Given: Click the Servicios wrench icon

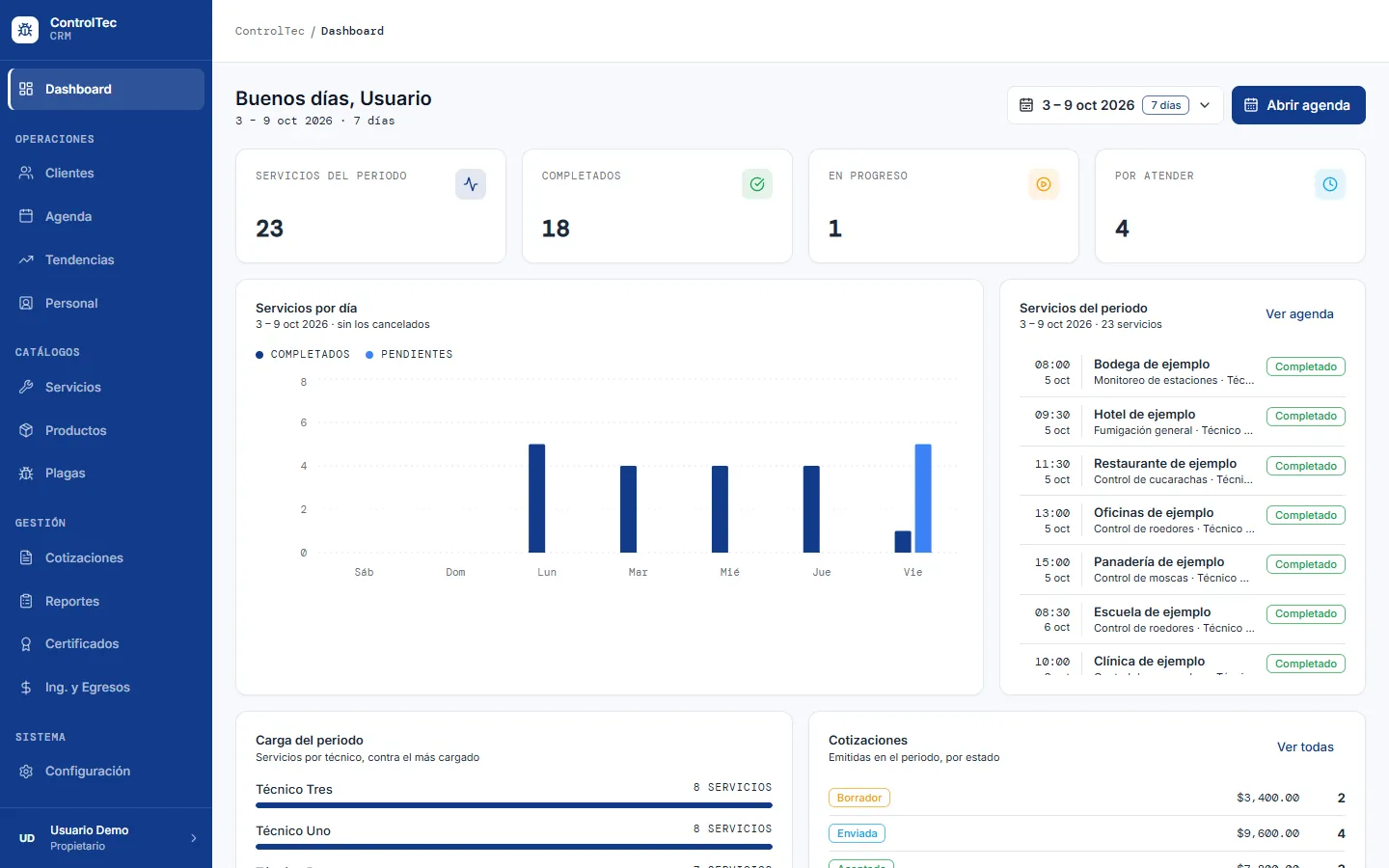Looking at the screenshot, I should point(26,387).
